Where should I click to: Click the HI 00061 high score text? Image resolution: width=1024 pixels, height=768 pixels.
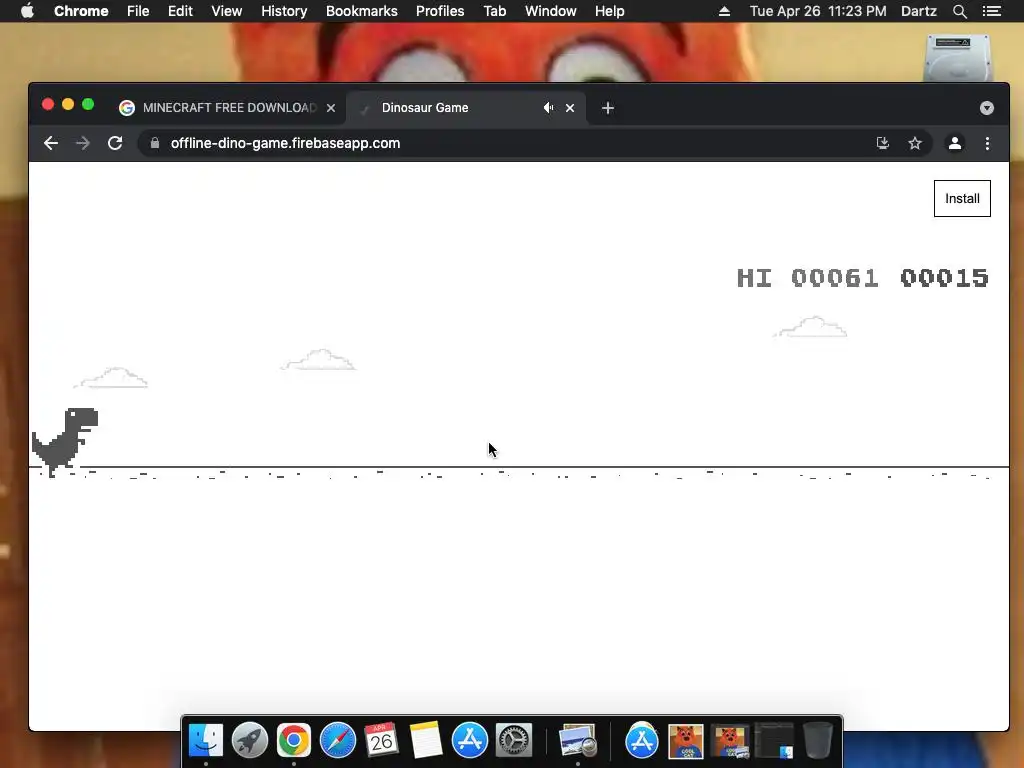(807, 278)
